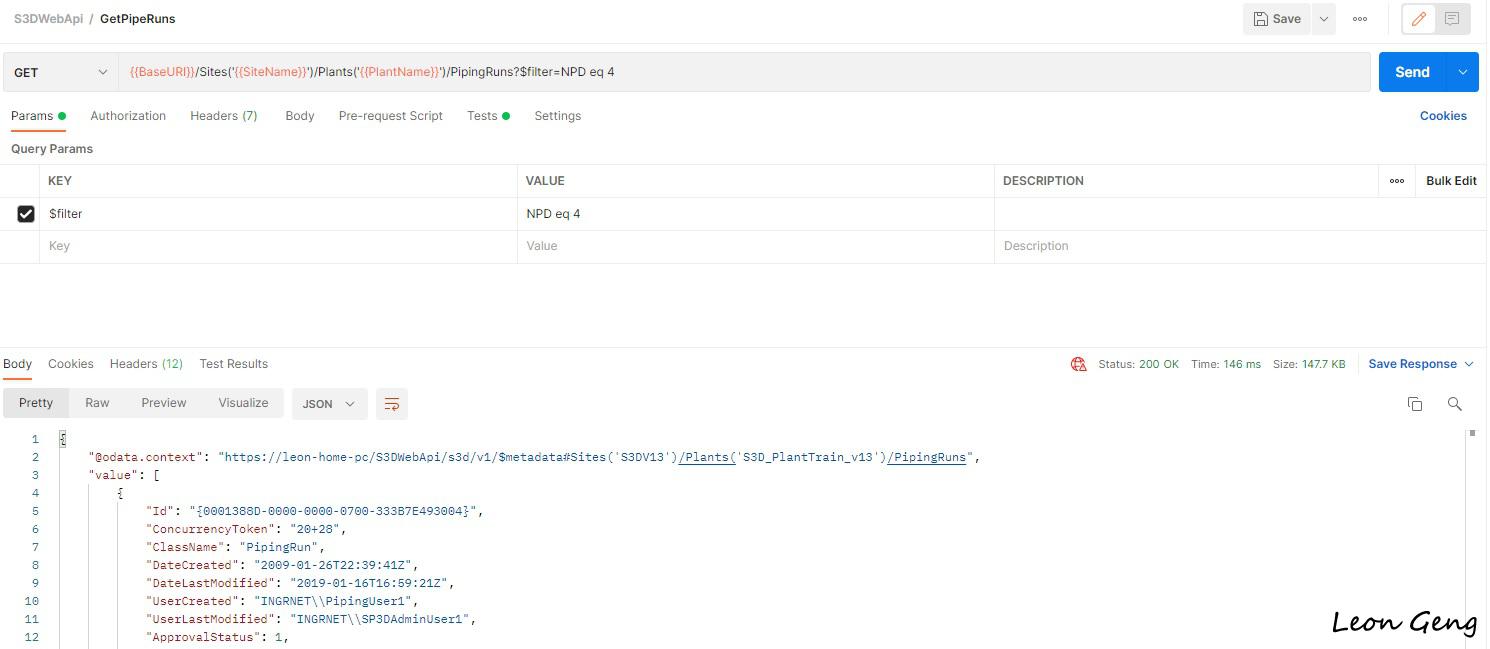1490x649 pixels.
Task: Click the 'Status: 200 OK' text
Action: click(x=1138, y=364)
